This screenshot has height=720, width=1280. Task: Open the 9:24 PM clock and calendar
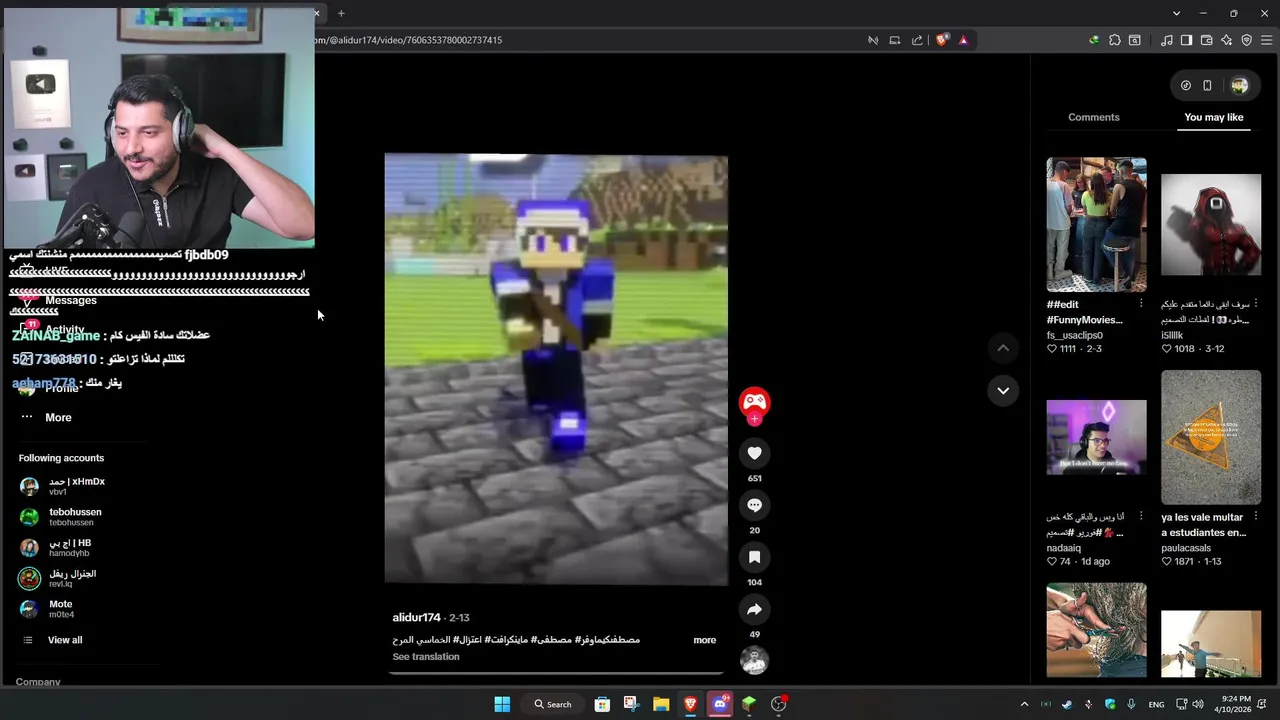1235,704
